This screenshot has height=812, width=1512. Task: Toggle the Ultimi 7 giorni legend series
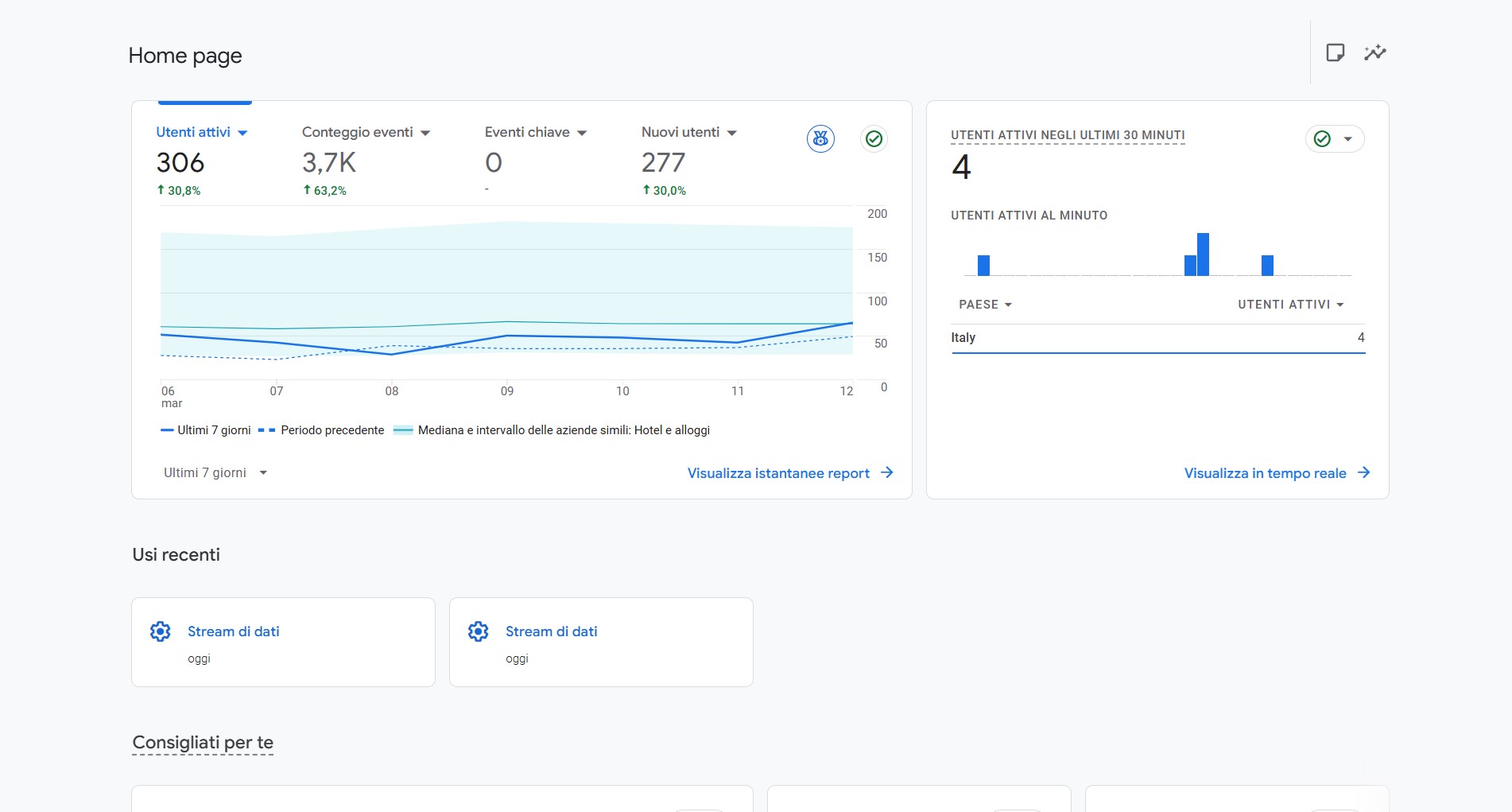pyautogui.click(x=206, y=430)
